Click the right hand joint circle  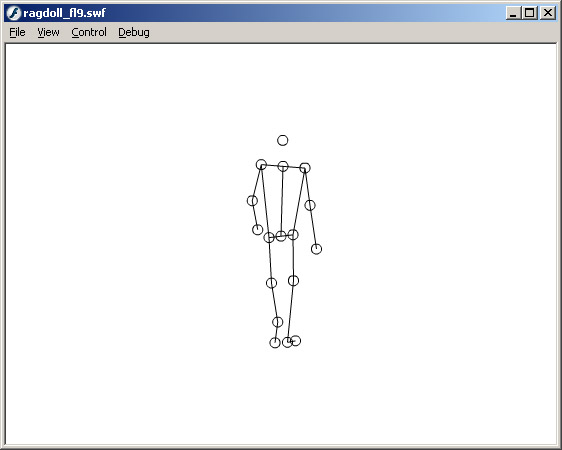point(316,249)
